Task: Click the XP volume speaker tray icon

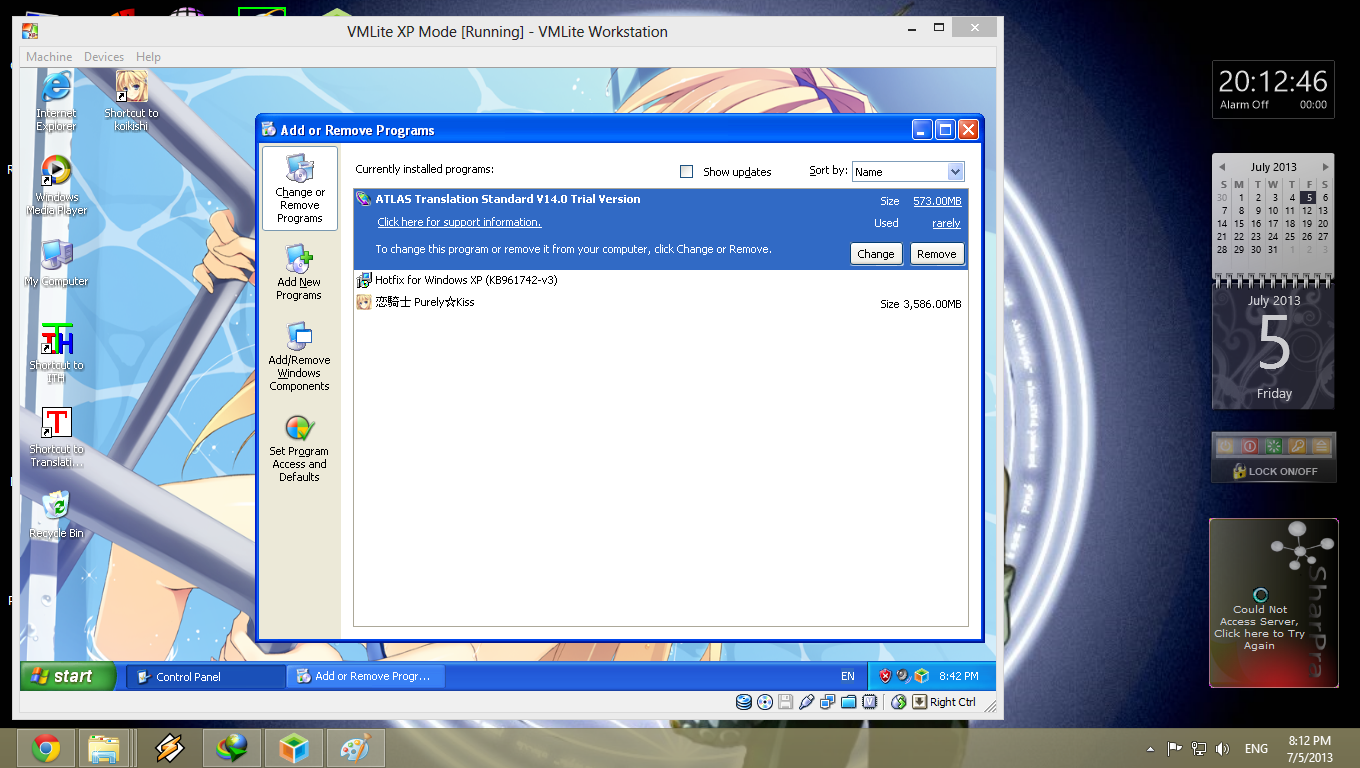Action: pos(903,676)
